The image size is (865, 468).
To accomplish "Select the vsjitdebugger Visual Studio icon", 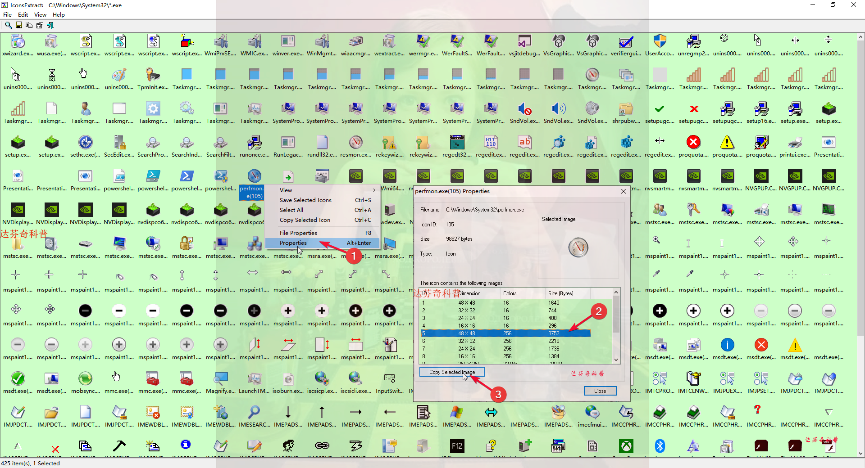I will pyautogui.click(x=525, y=41).
